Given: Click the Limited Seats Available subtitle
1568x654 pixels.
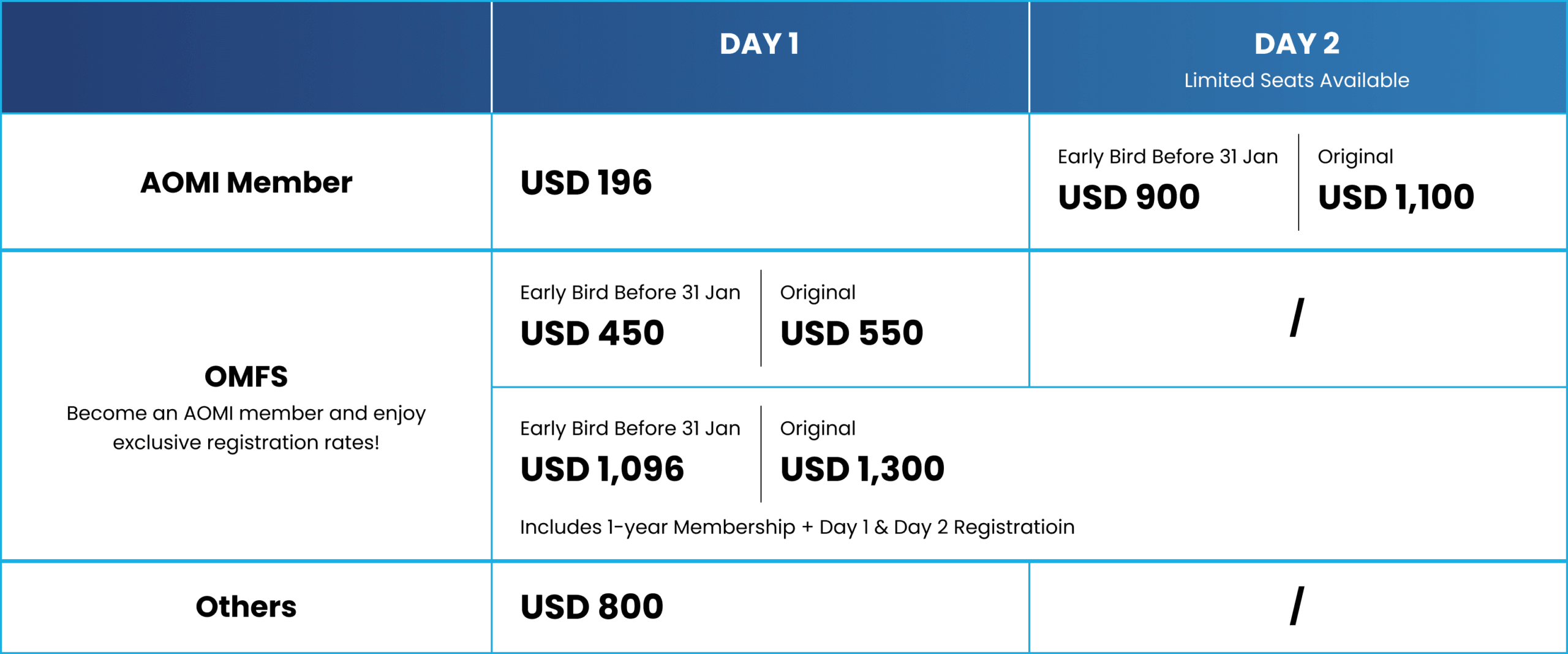Looking at the screenshot, I should [1297, 80].
